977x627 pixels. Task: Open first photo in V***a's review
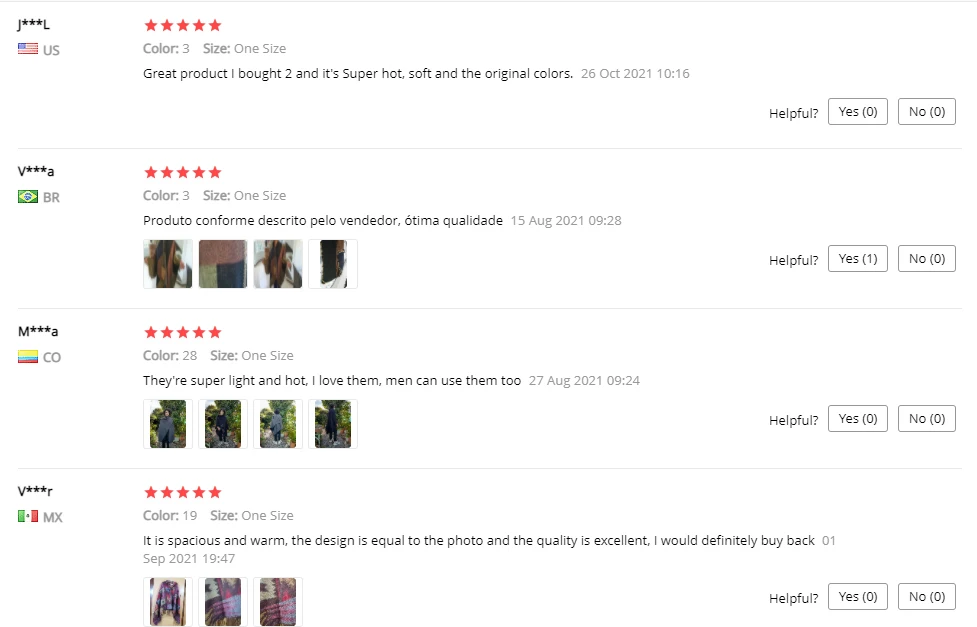168,264
